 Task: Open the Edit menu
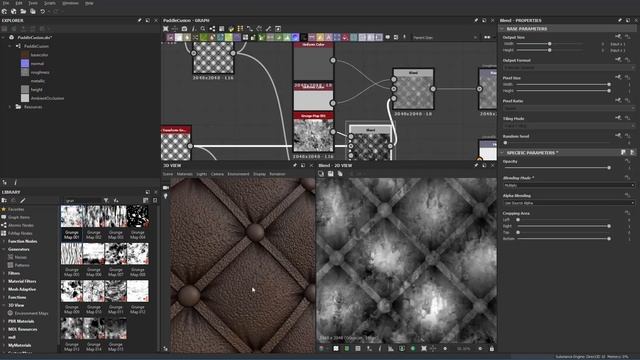click(19, 3)
